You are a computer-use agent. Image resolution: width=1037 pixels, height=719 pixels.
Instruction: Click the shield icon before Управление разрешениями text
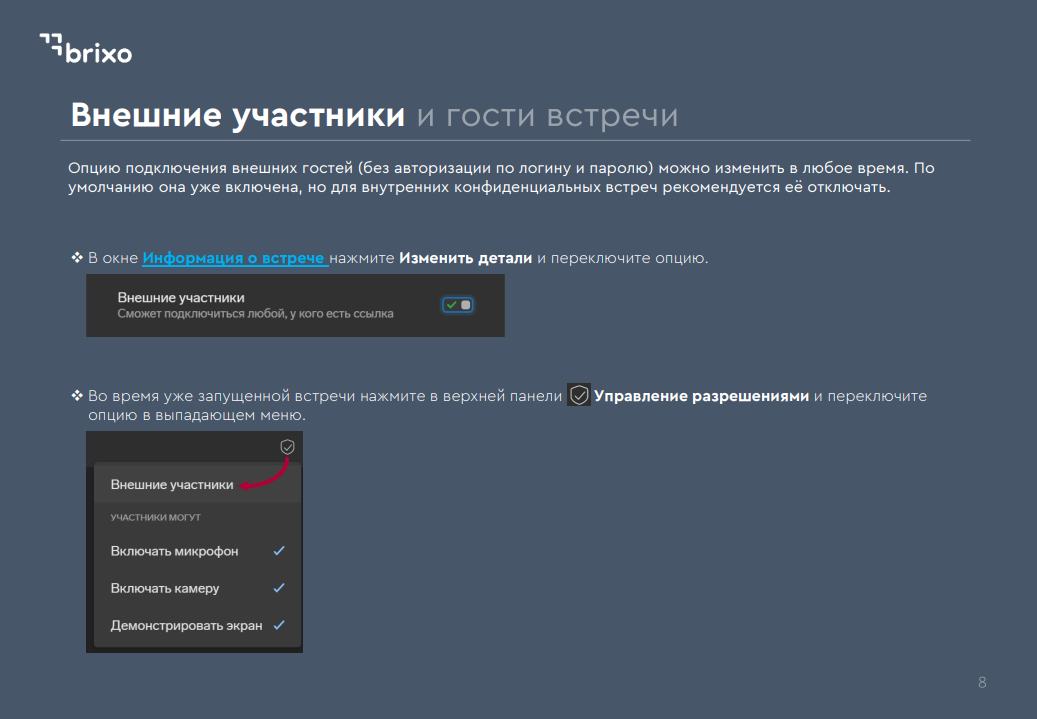pyautogui.click(x=578, y=395)
